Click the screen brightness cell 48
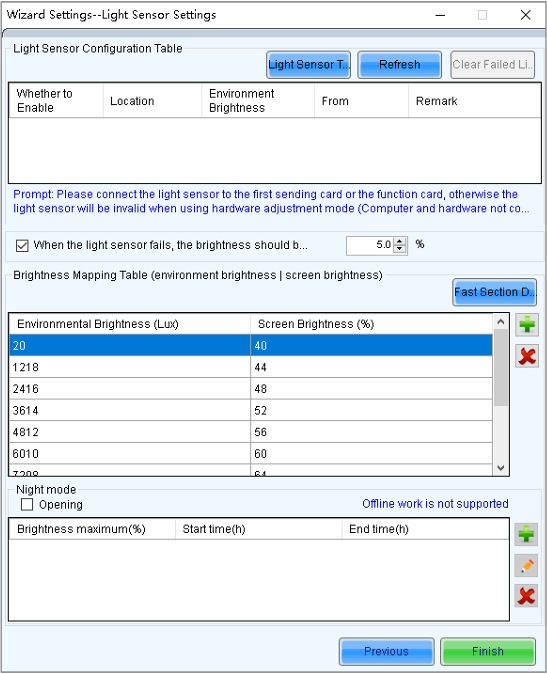547x674 pixels. click(371, 389)
